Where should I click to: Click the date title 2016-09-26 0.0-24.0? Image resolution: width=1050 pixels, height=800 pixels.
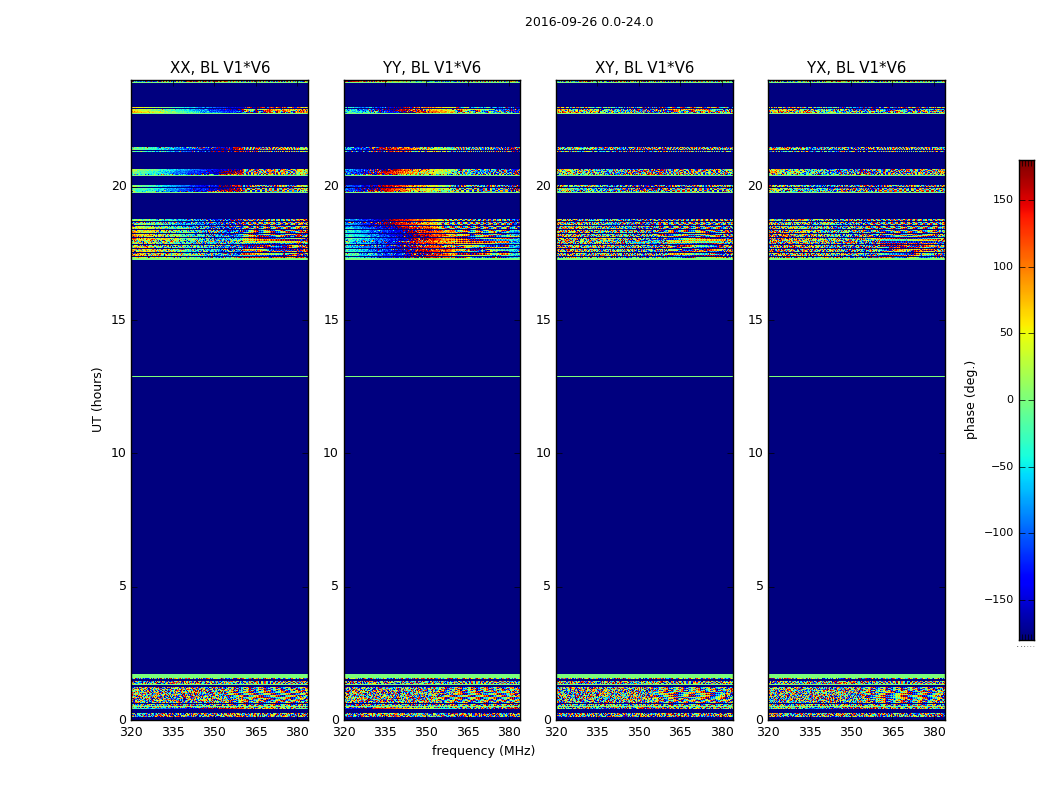(588, 22)
